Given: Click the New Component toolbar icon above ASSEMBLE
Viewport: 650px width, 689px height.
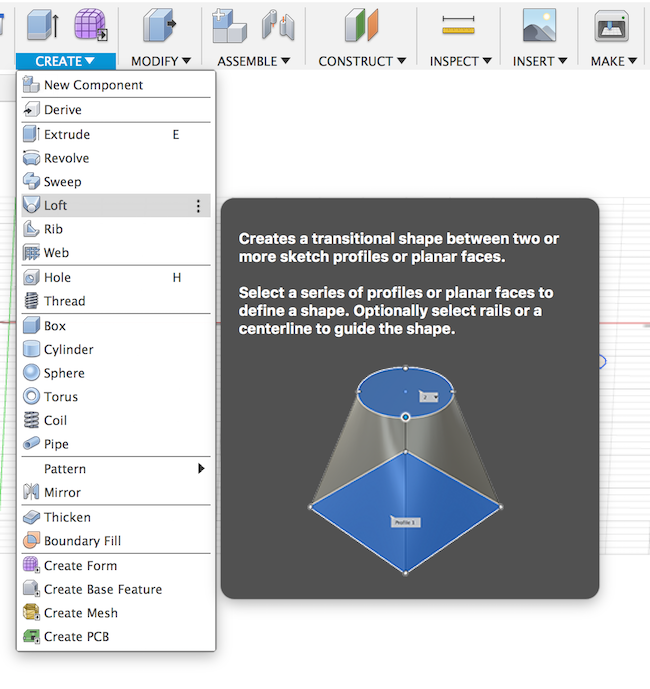Looking at the screenshot, I should [x=229, y=26].
